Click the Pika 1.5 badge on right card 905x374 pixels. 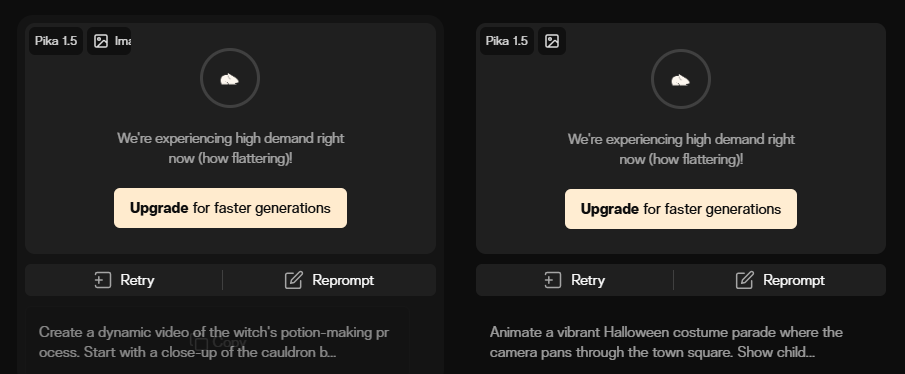[507, 41]
